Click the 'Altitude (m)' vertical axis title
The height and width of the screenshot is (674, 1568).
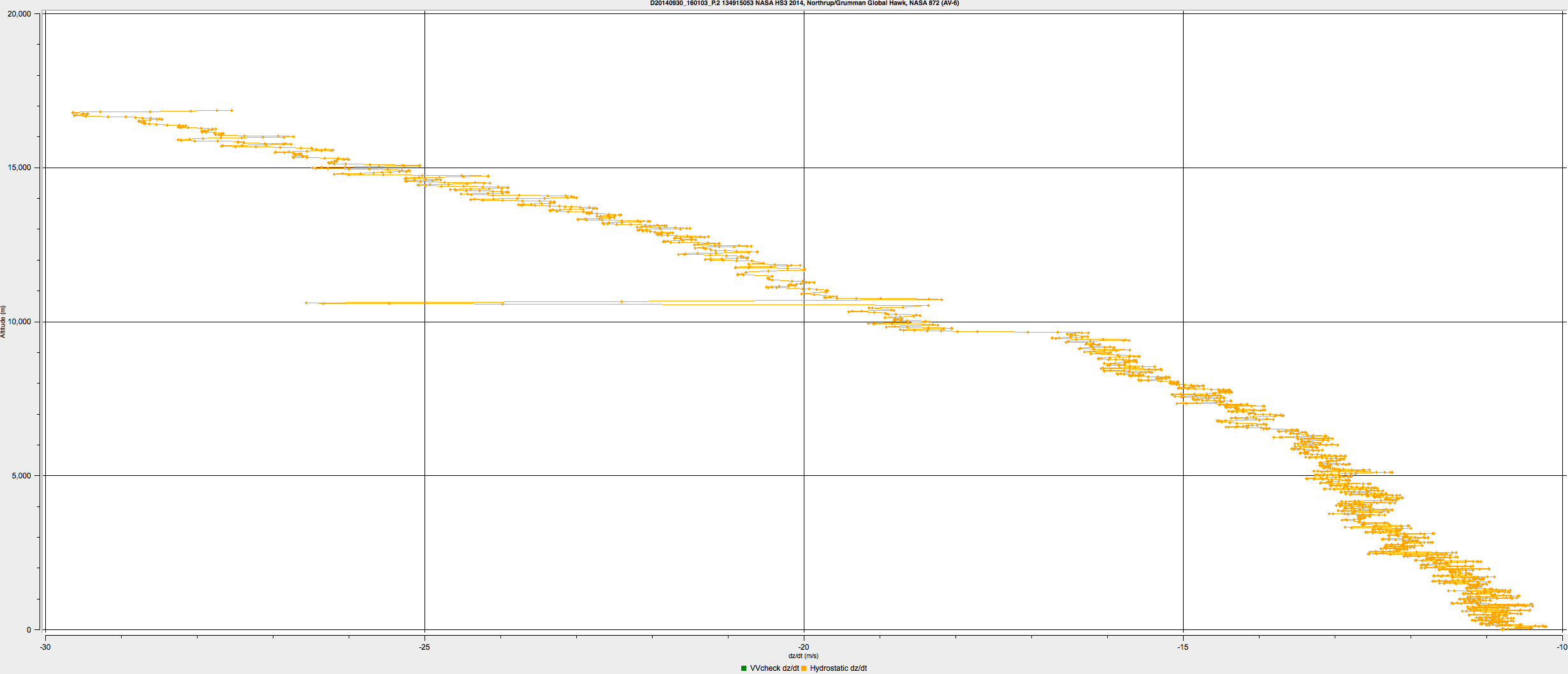pyautogui.click(x=3, y=322)
